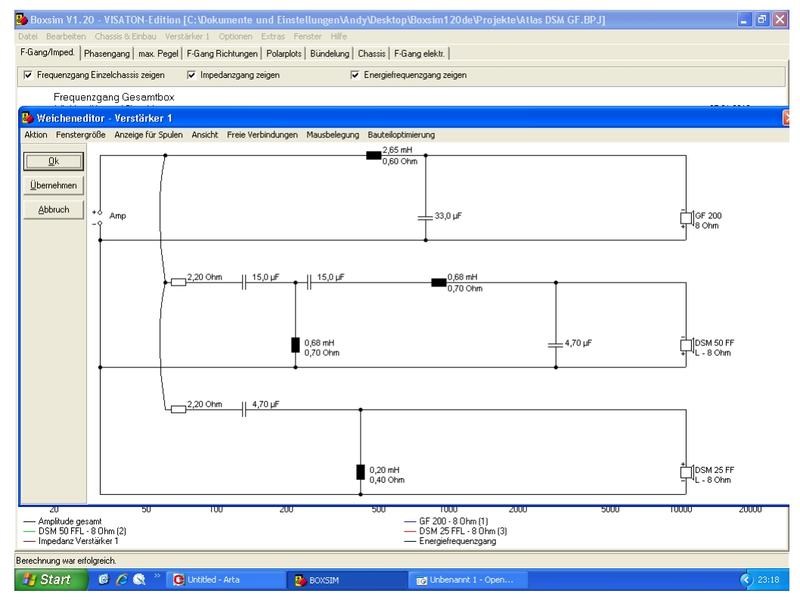Image resolution: width=800 pixels, height=600 pixels.
Task: Open the Fenstergröße menu
Action: 81,134
